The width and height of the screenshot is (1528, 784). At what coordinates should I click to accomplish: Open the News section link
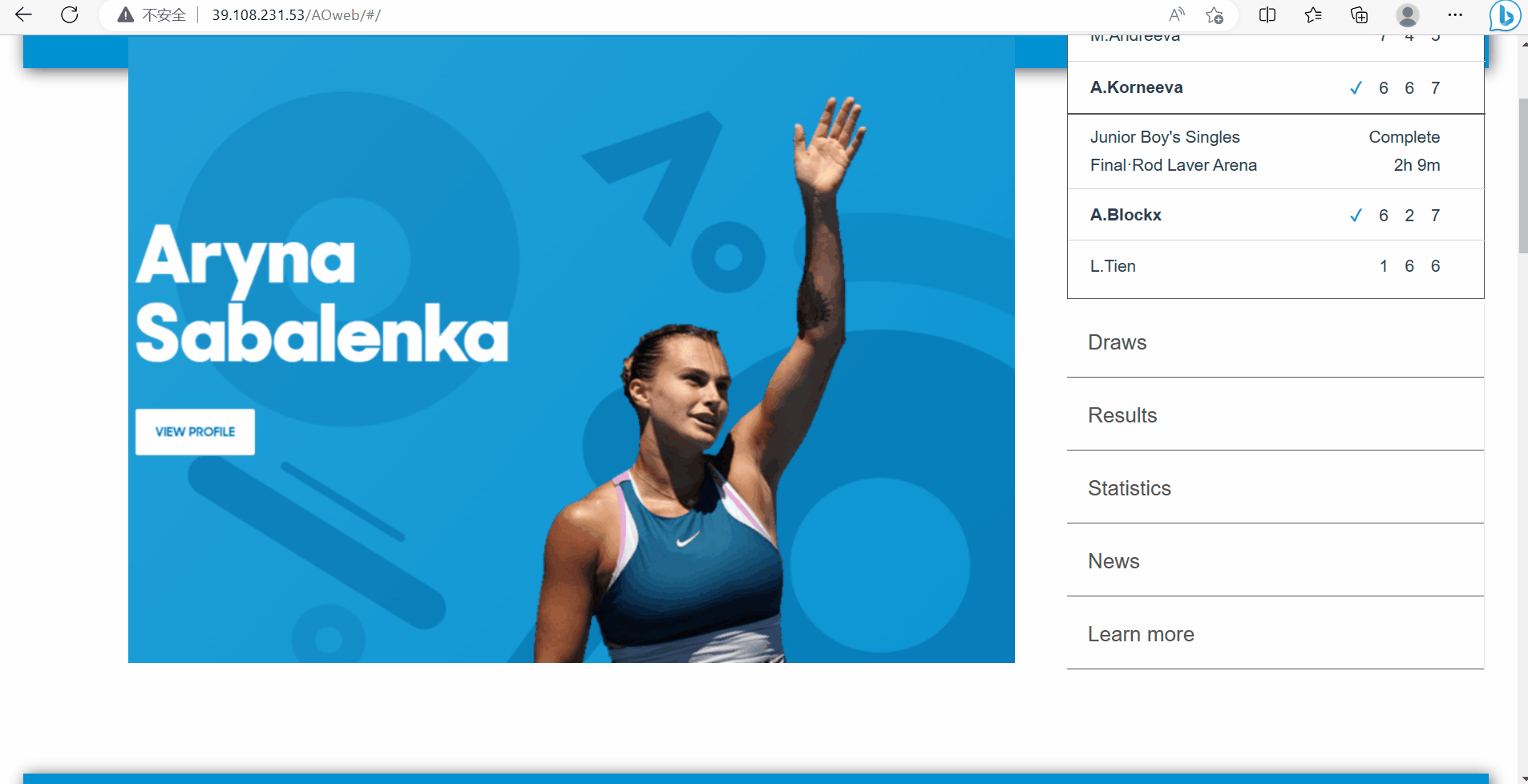(x=1275, y=561)
